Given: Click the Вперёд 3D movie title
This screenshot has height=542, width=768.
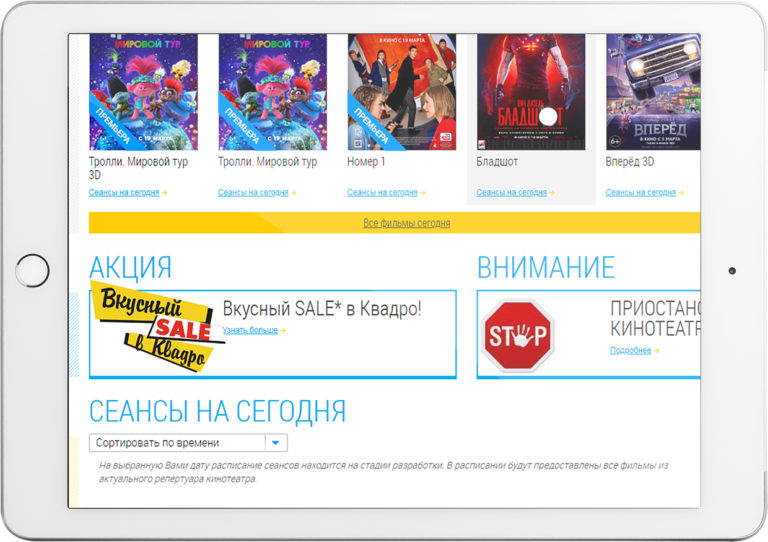Looking at the screenshot, I should coord(630,161).
